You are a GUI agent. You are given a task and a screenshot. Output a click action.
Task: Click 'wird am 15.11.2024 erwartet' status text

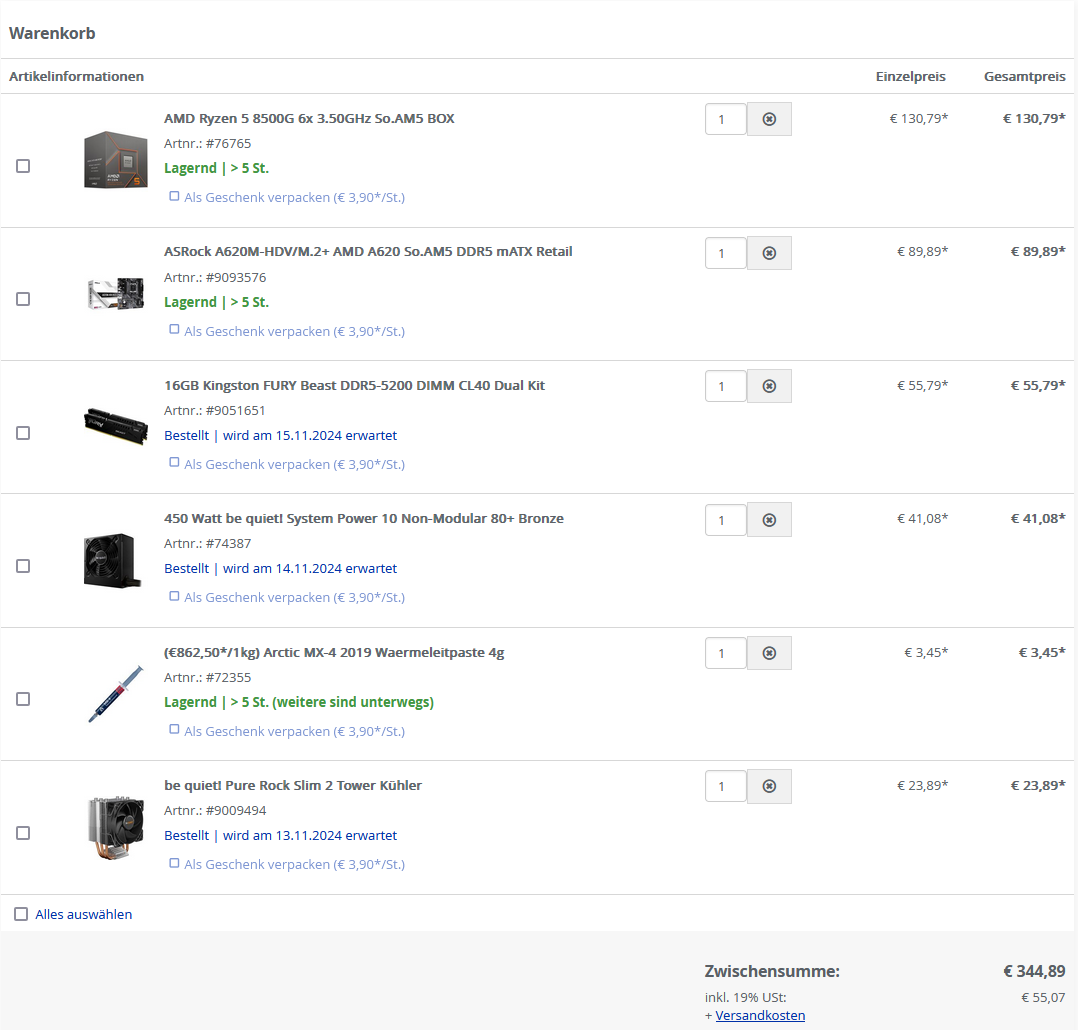coord(309,435)
